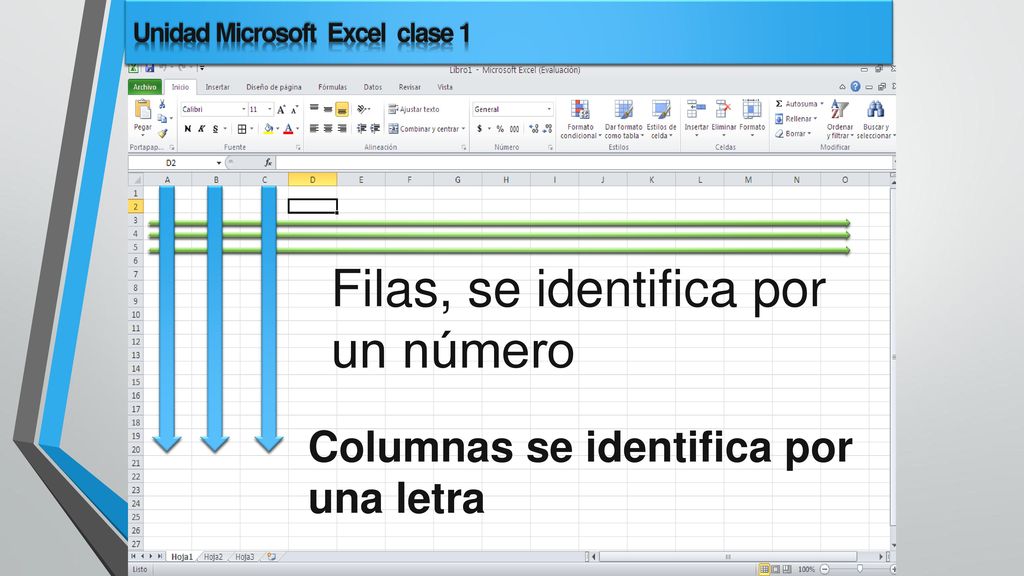
Task: Click the Save icon in quick access toolbar
Action: coord(150,68)
